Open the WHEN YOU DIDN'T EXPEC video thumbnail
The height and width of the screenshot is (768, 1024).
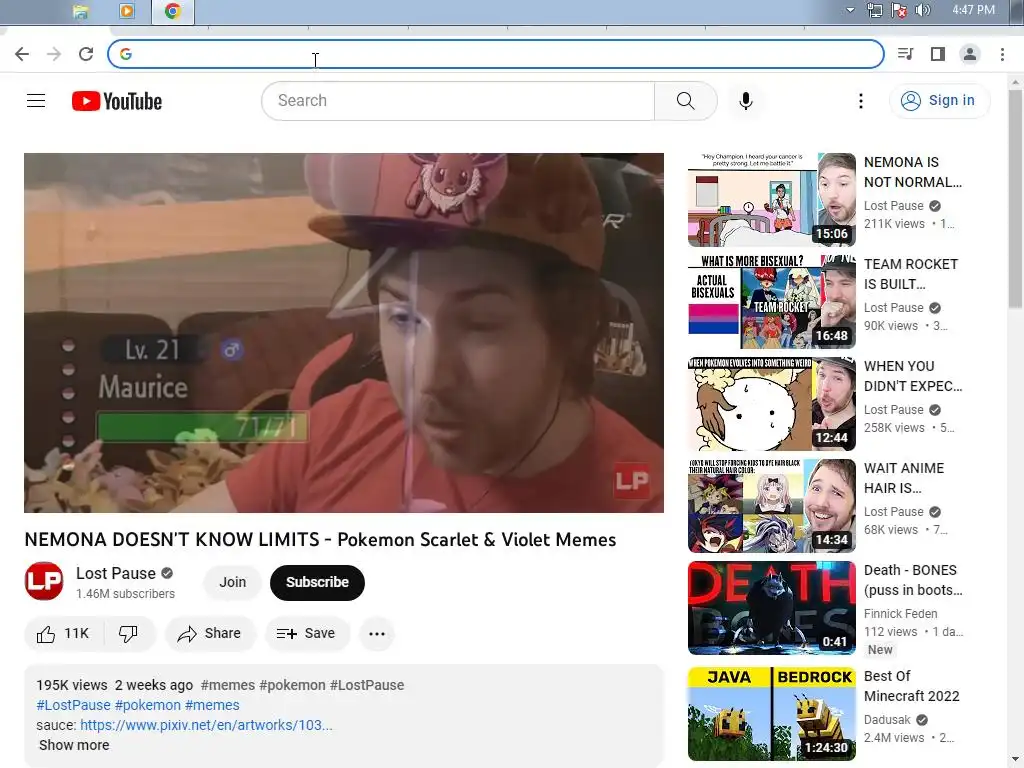[x=771, y=404]
